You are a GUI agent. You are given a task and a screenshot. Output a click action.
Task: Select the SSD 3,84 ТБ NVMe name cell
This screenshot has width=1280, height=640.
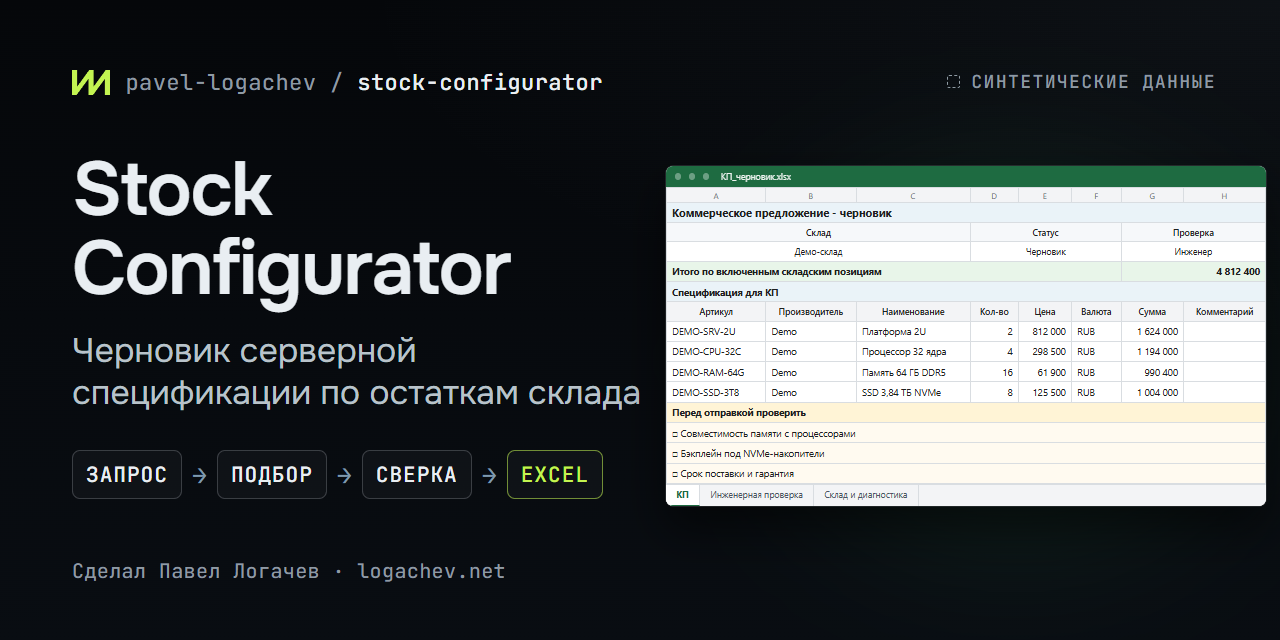(913, 392)
